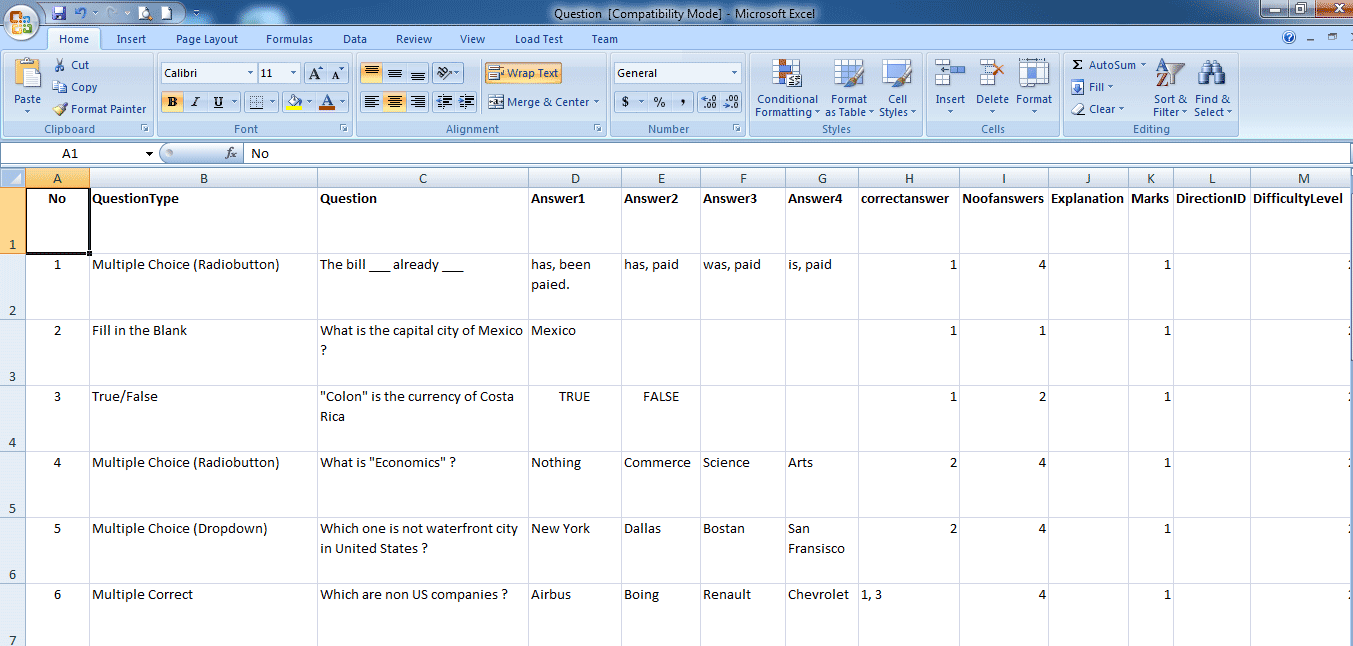Select the Sort & Filter tool

click(x=1168, y=88)
